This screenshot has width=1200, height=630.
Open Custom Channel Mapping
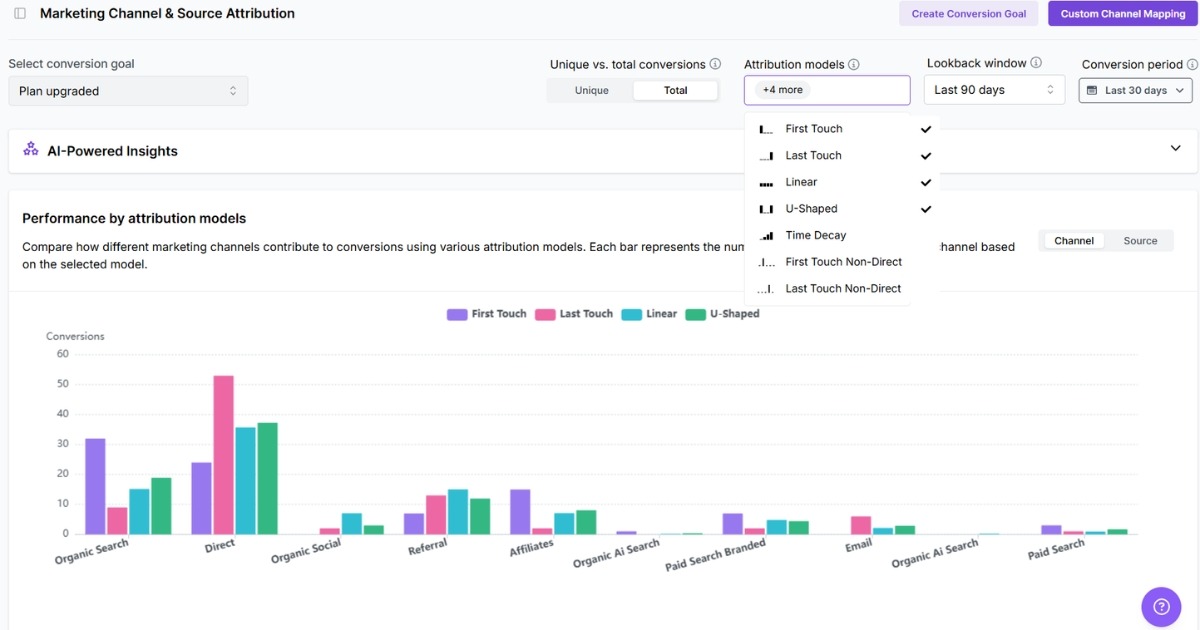(1121, 13)
